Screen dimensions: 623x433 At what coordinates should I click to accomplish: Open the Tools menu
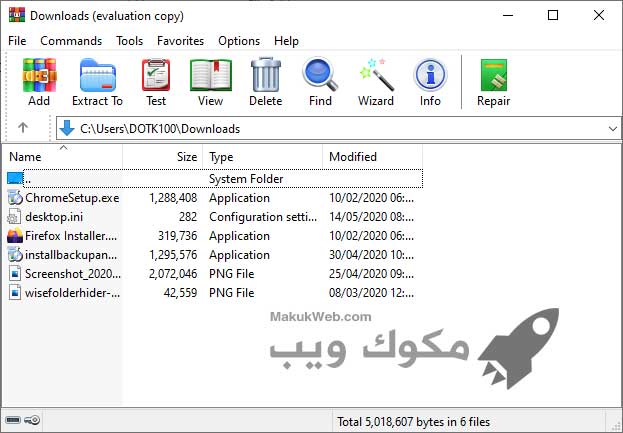130,41
